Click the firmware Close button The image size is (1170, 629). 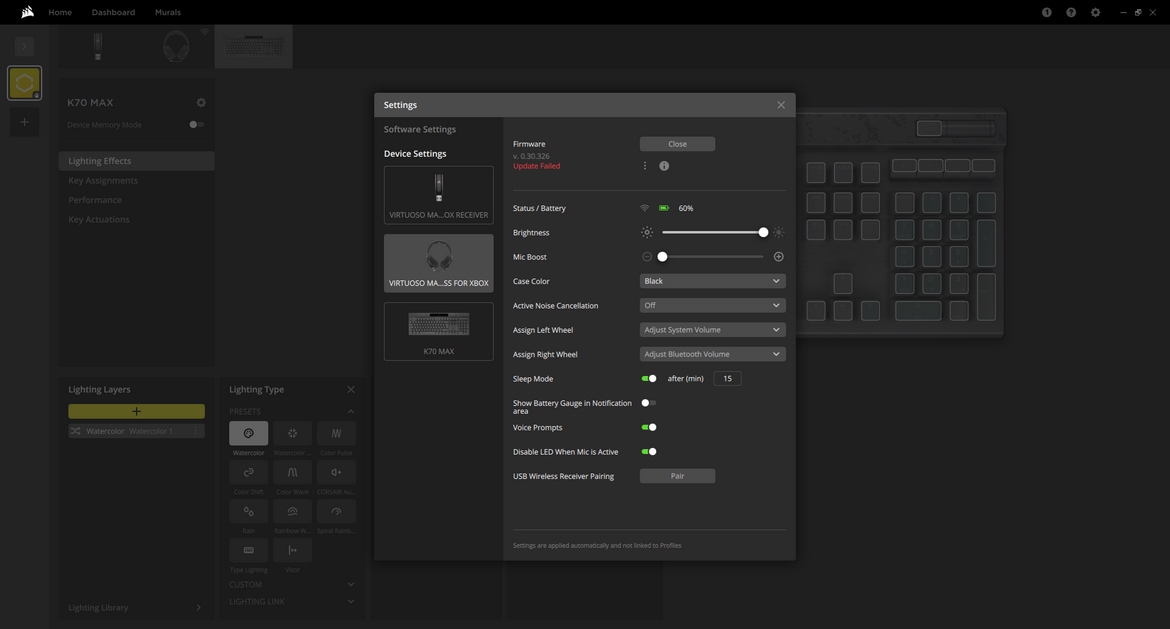click(x=678, y=144)
